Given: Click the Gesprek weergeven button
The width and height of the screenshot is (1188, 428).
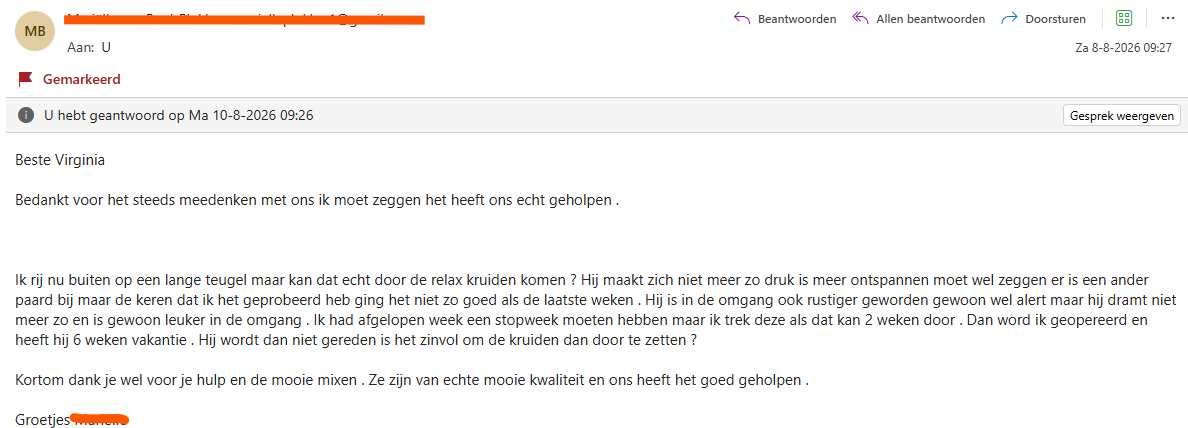Looking at the screenshot, I should [1121, 116].
